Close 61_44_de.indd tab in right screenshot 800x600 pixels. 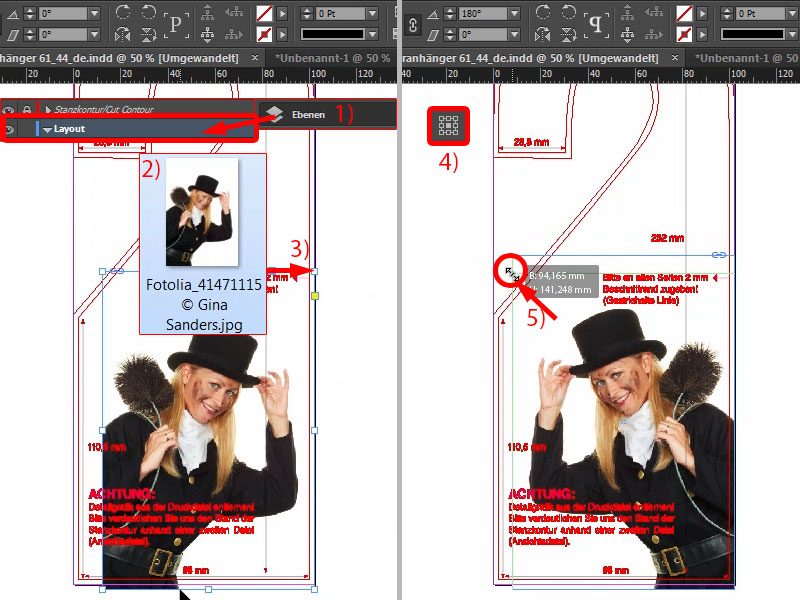(674, 58)
